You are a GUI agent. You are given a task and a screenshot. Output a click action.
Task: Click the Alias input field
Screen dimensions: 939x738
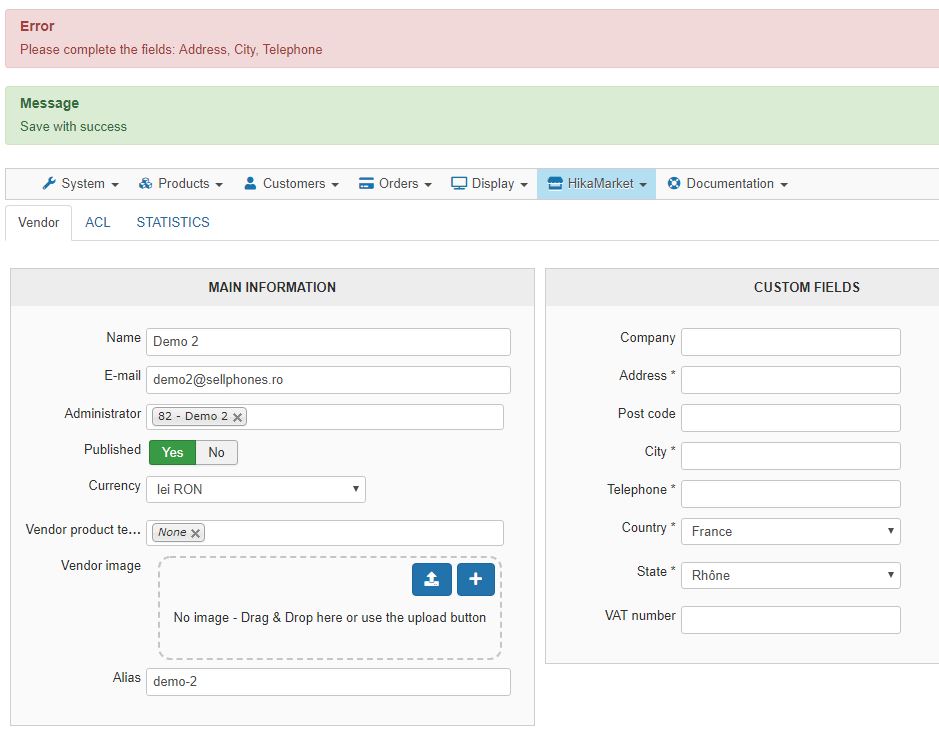pyautogui.click(x=328, y=682)
